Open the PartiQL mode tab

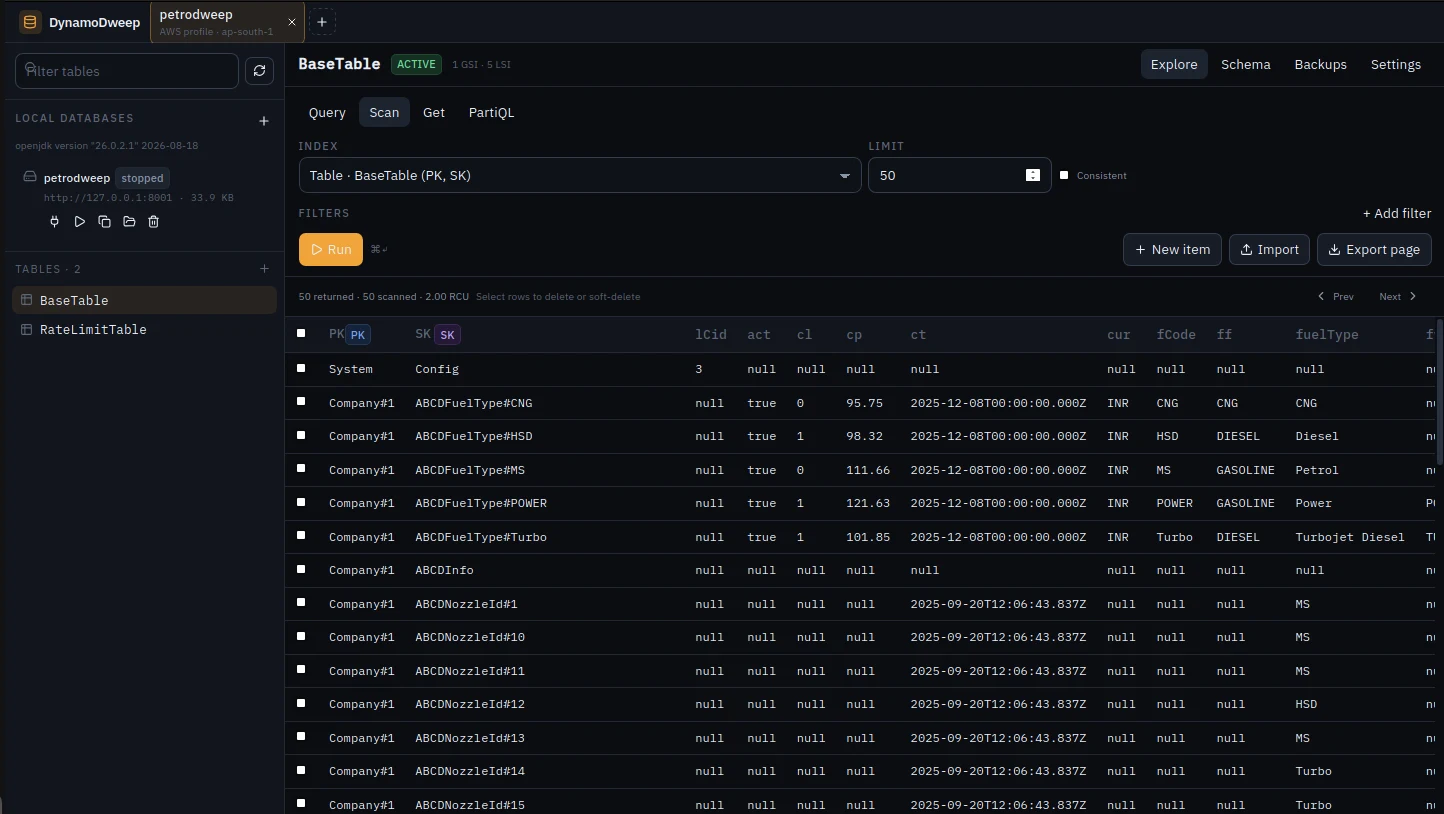[x=491, y=112]
